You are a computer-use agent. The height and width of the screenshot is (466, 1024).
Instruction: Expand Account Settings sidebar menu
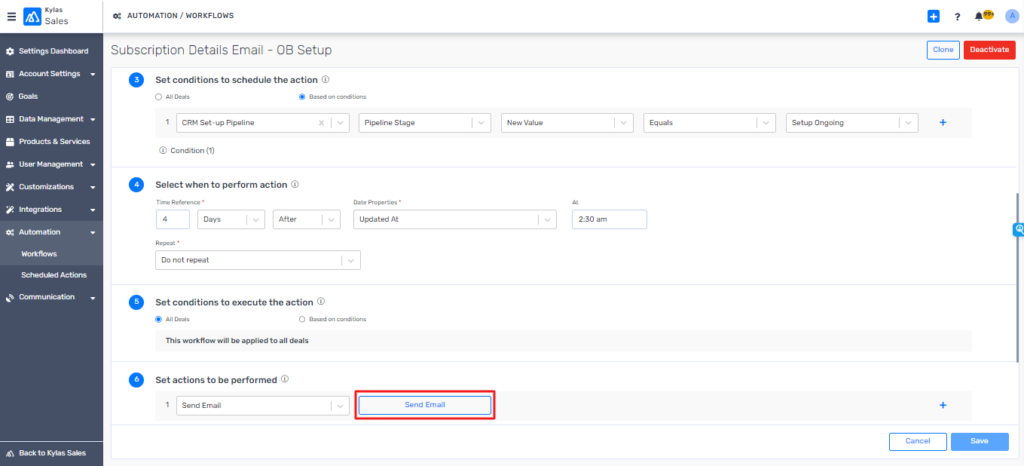(52, 74)
